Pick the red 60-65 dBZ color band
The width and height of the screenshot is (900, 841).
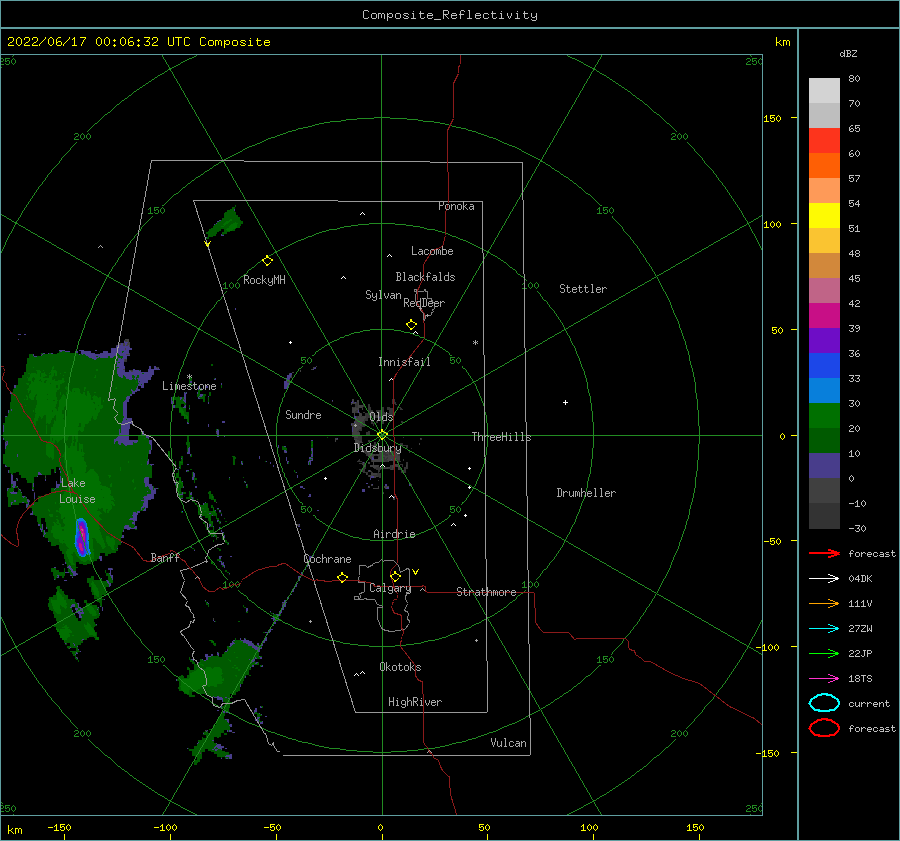pyautogui.click(x=824, y=141)
